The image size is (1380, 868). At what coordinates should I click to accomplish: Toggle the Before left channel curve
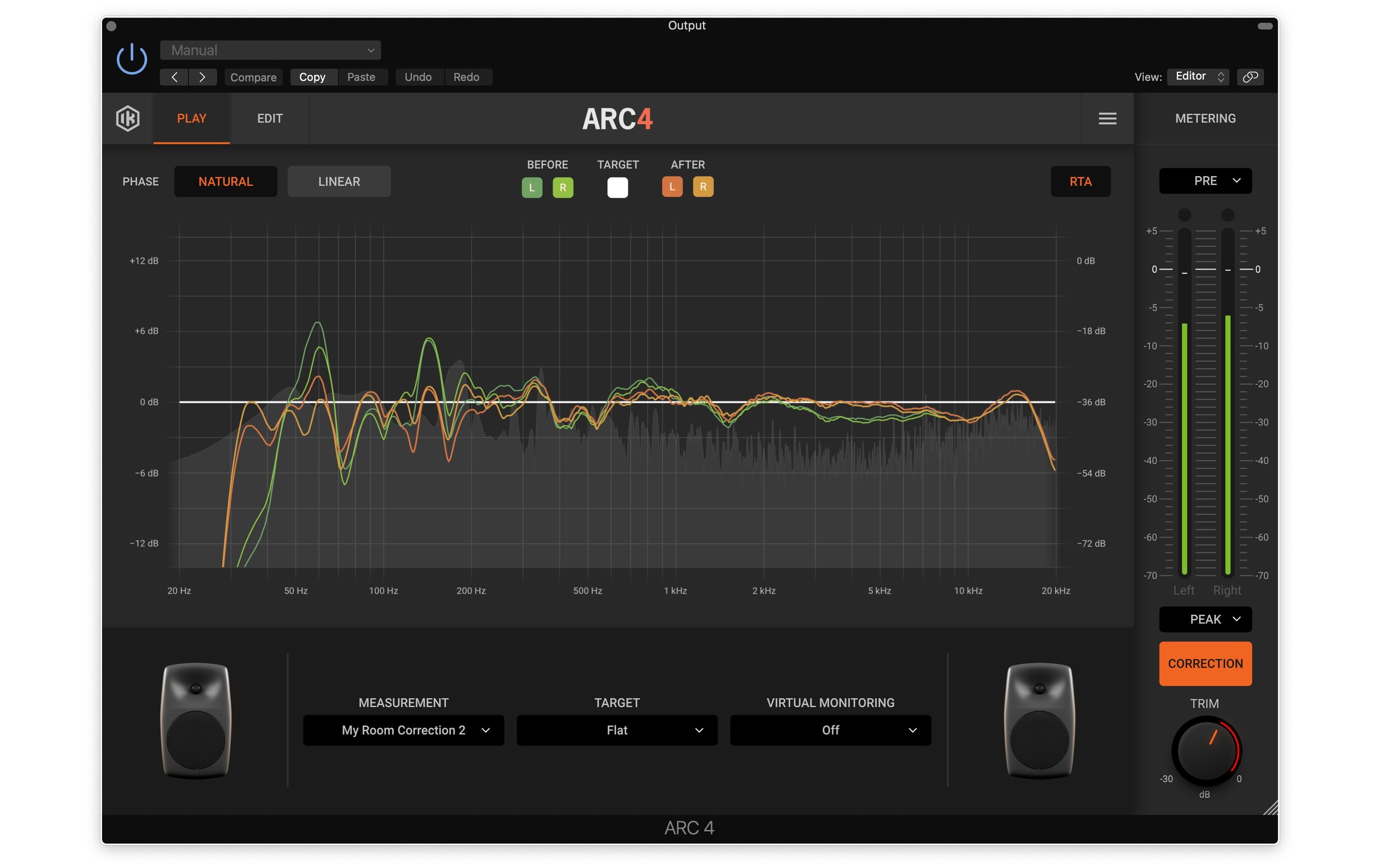click(532, 188)
